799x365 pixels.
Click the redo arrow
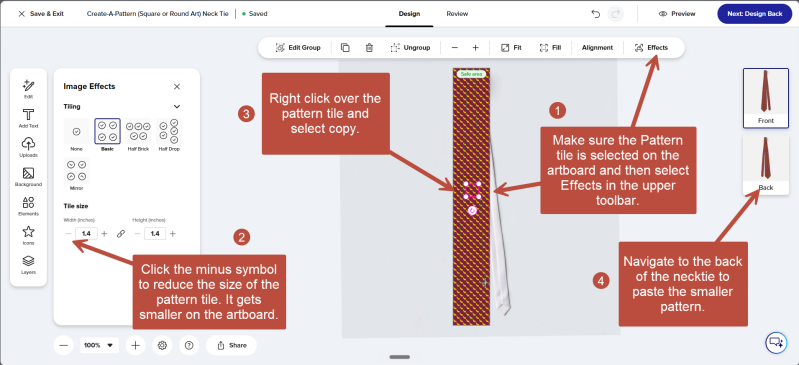(616, 14)
